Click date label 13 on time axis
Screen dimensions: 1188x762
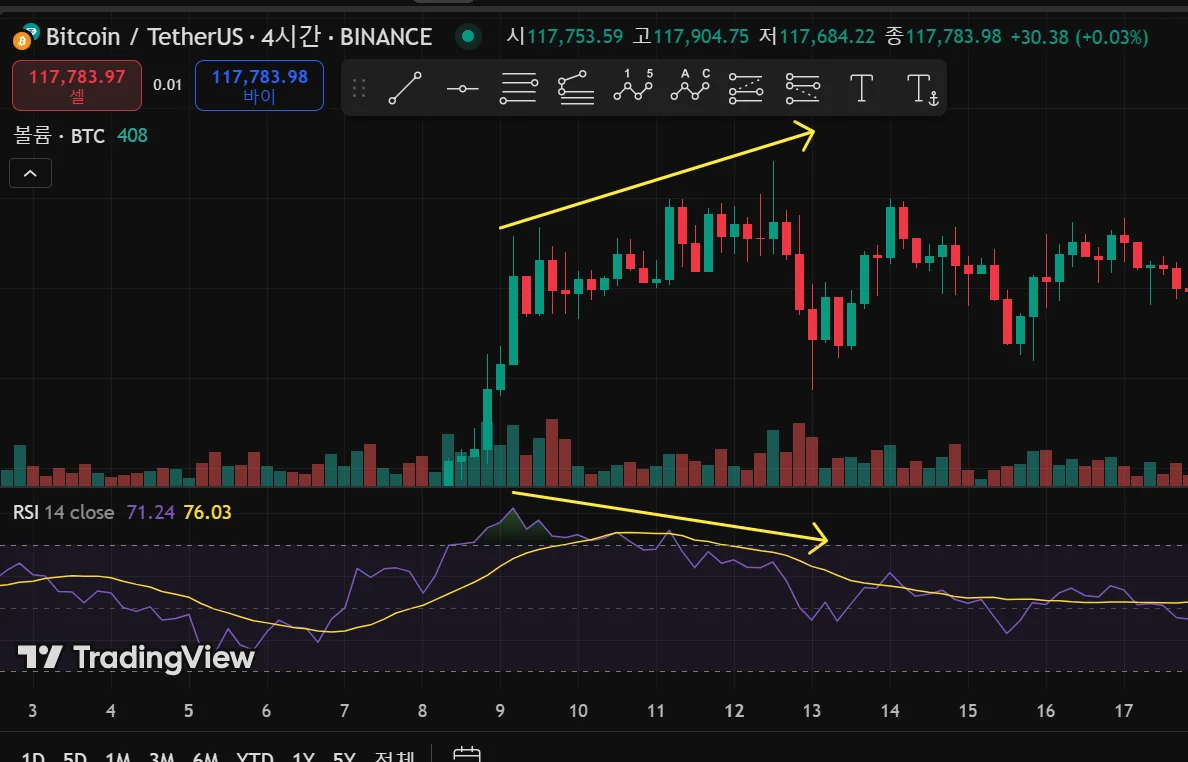tap(812, 710)
